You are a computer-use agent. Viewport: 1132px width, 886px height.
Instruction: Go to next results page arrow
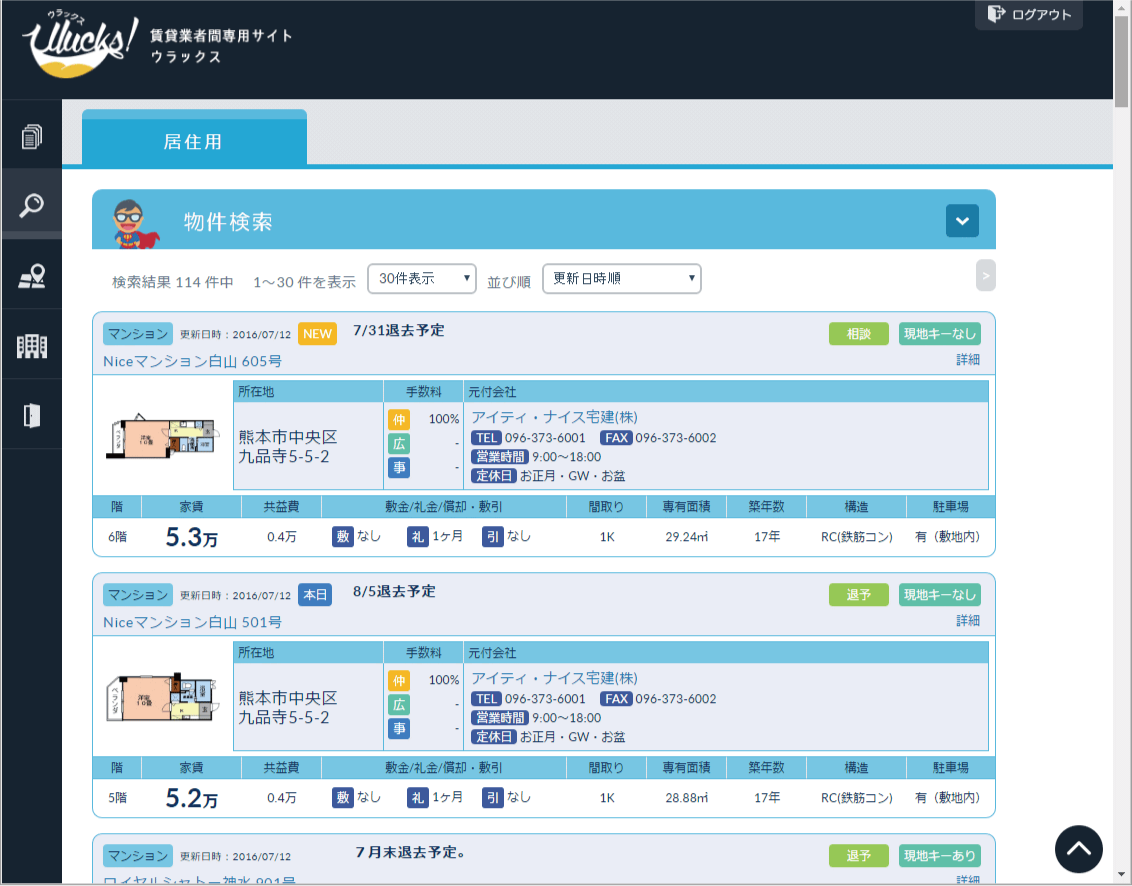pyautogui.click(x=985, y=276)
